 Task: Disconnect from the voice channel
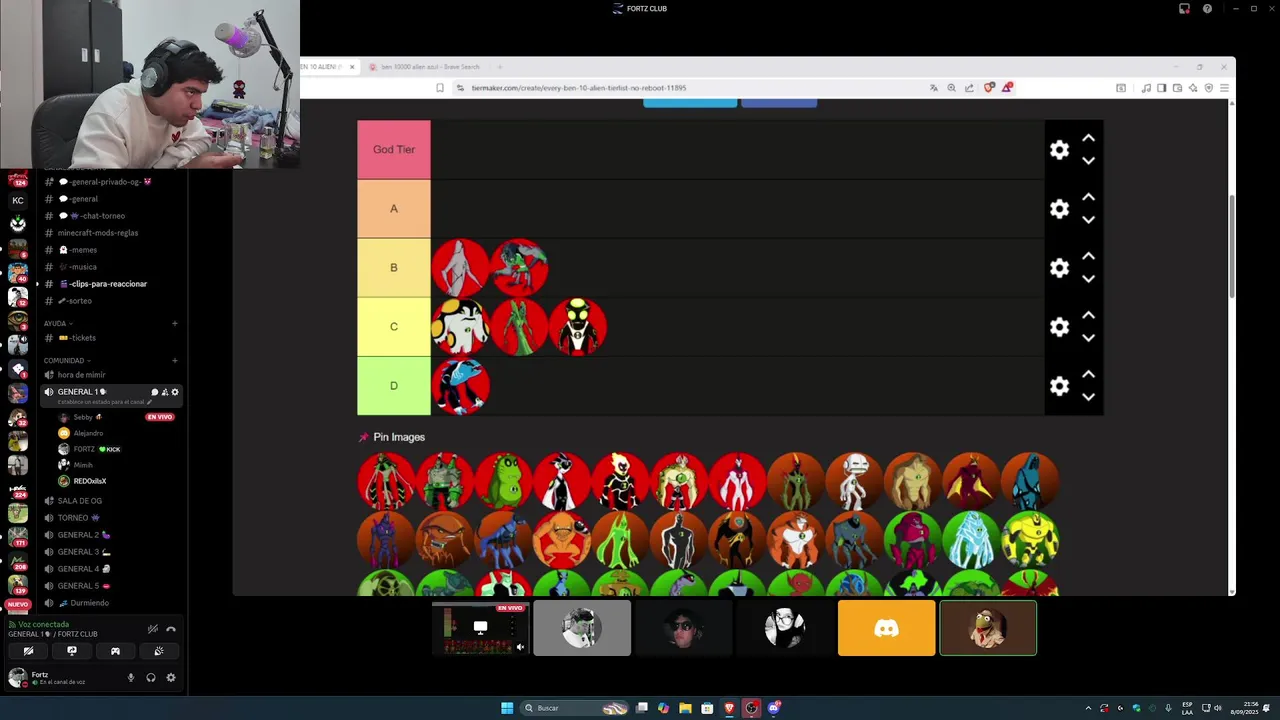(x=171, y=629)
